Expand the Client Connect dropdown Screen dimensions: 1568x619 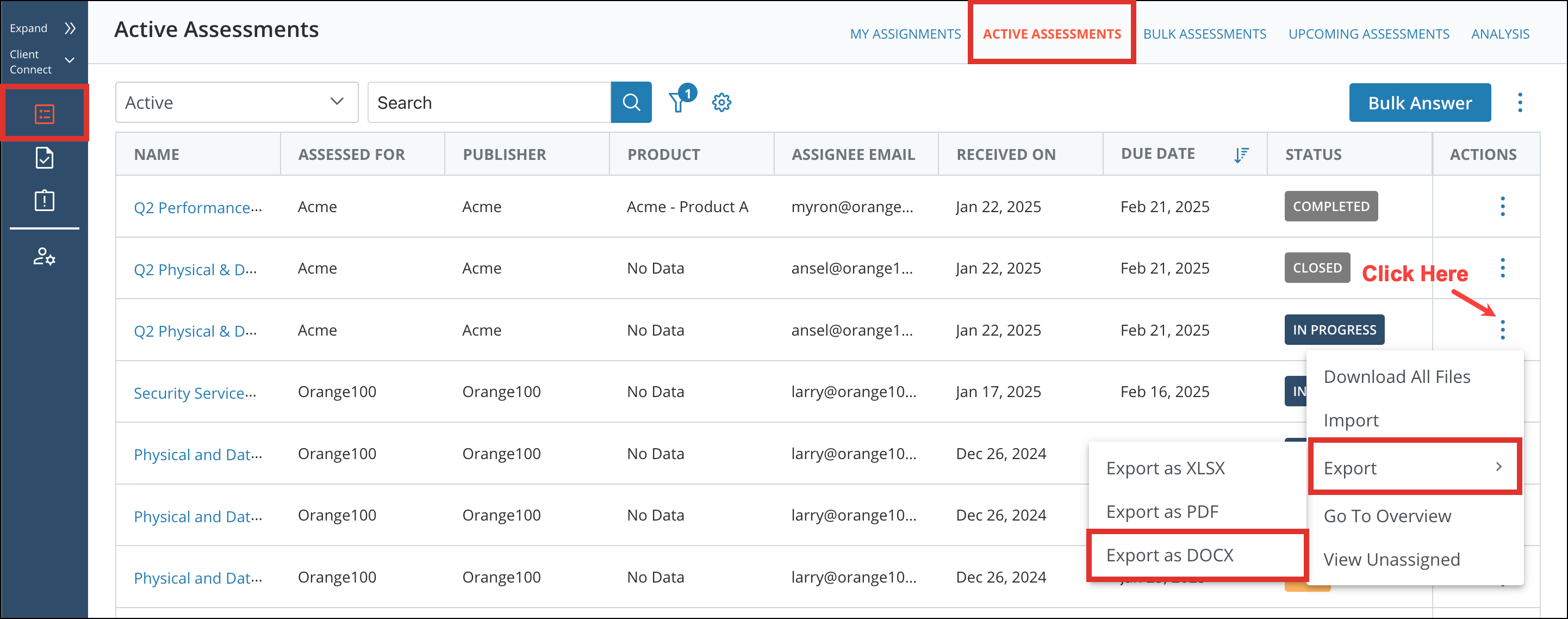pos(70,60)
